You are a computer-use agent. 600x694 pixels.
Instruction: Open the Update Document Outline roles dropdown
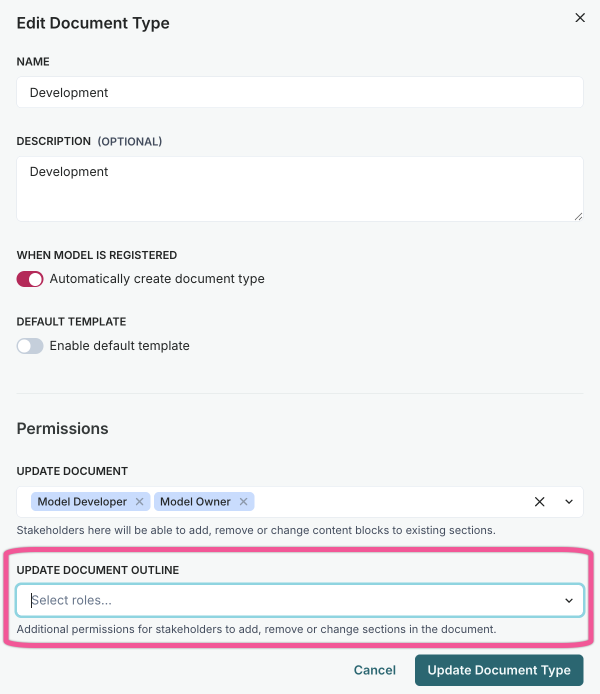(x=569, y=601)
